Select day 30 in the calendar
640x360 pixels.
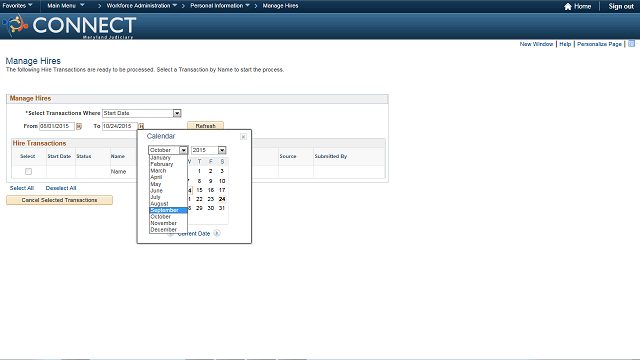click(x=211, y=208)
